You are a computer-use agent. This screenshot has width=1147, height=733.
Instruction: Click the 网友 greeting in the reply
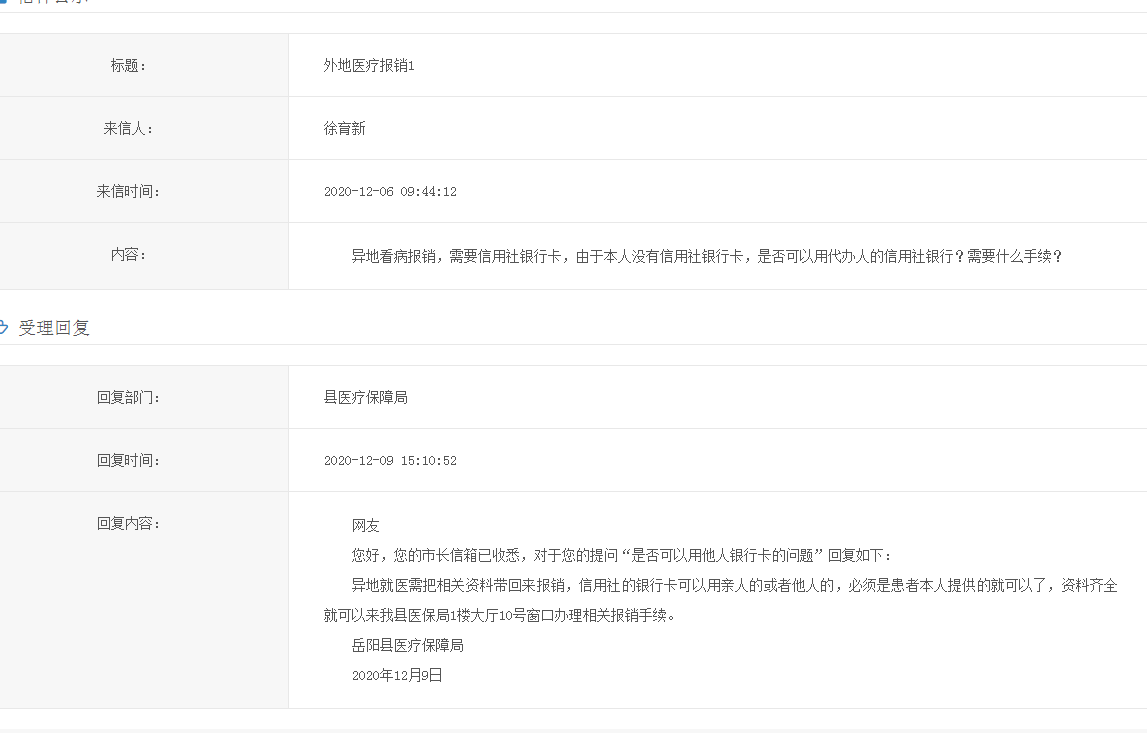tap(365, 526)
